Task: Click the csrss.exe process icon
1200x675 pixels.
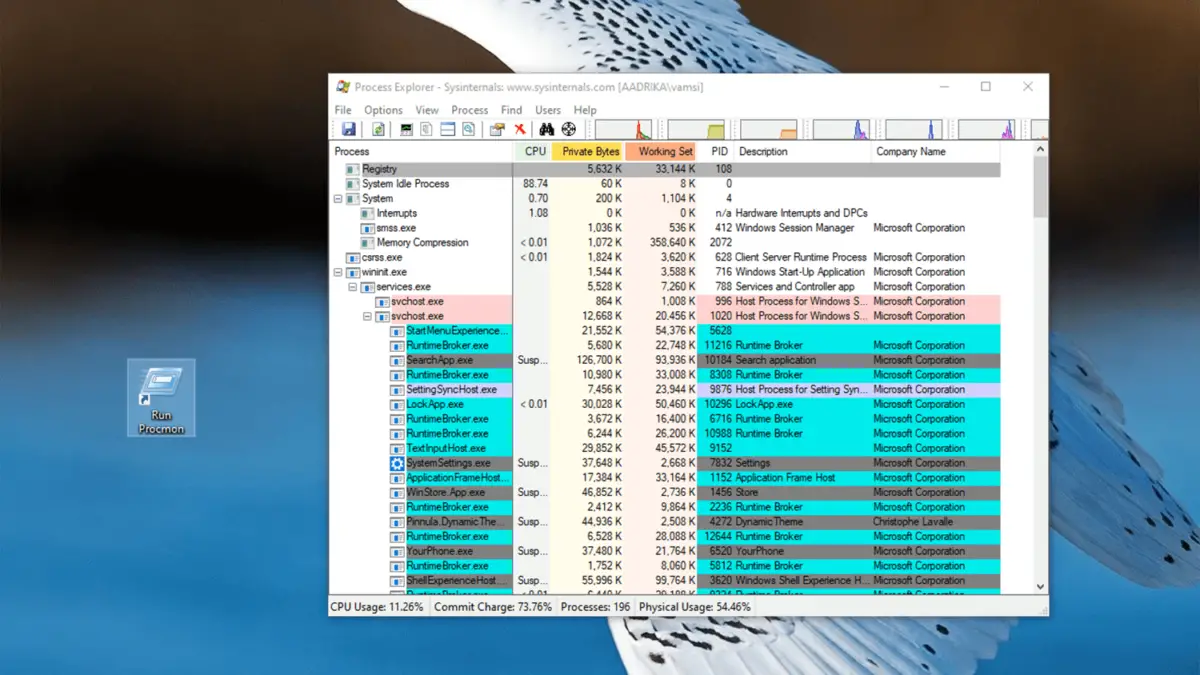Action: tap(352, 257)
